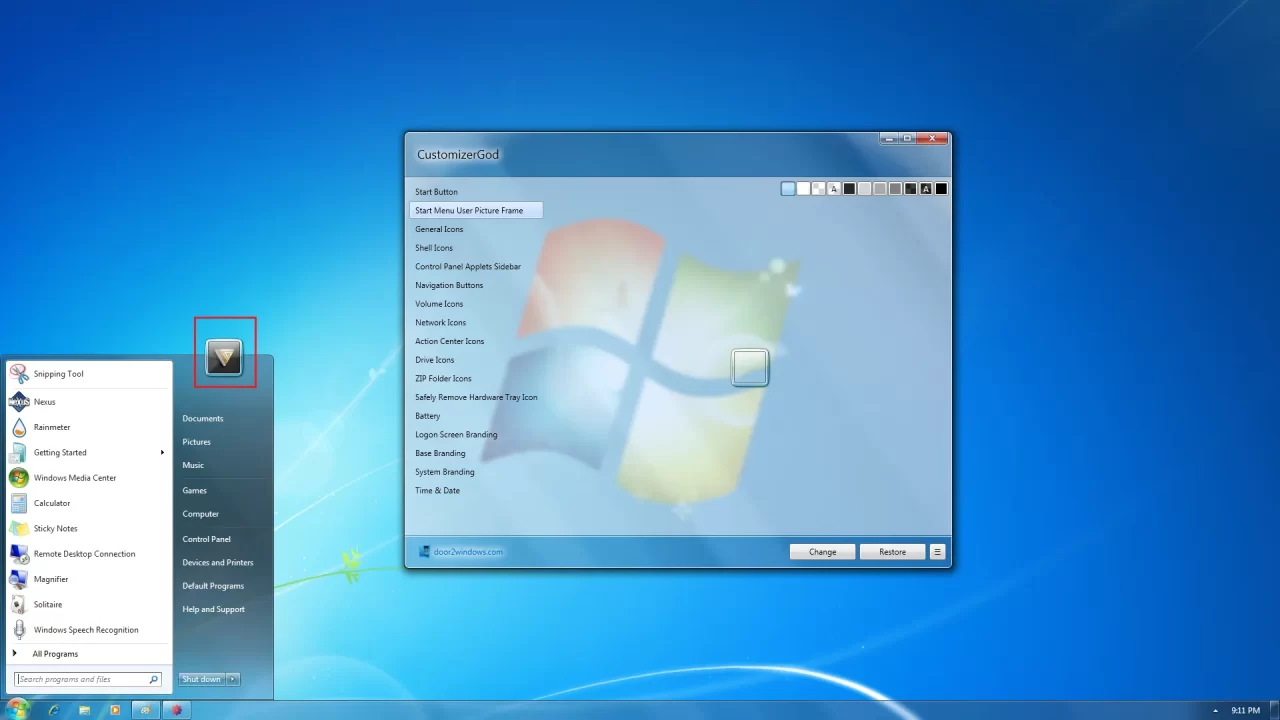Open Windows Media Center entry
1280x720 pixels.
click(x=88, y=478)
